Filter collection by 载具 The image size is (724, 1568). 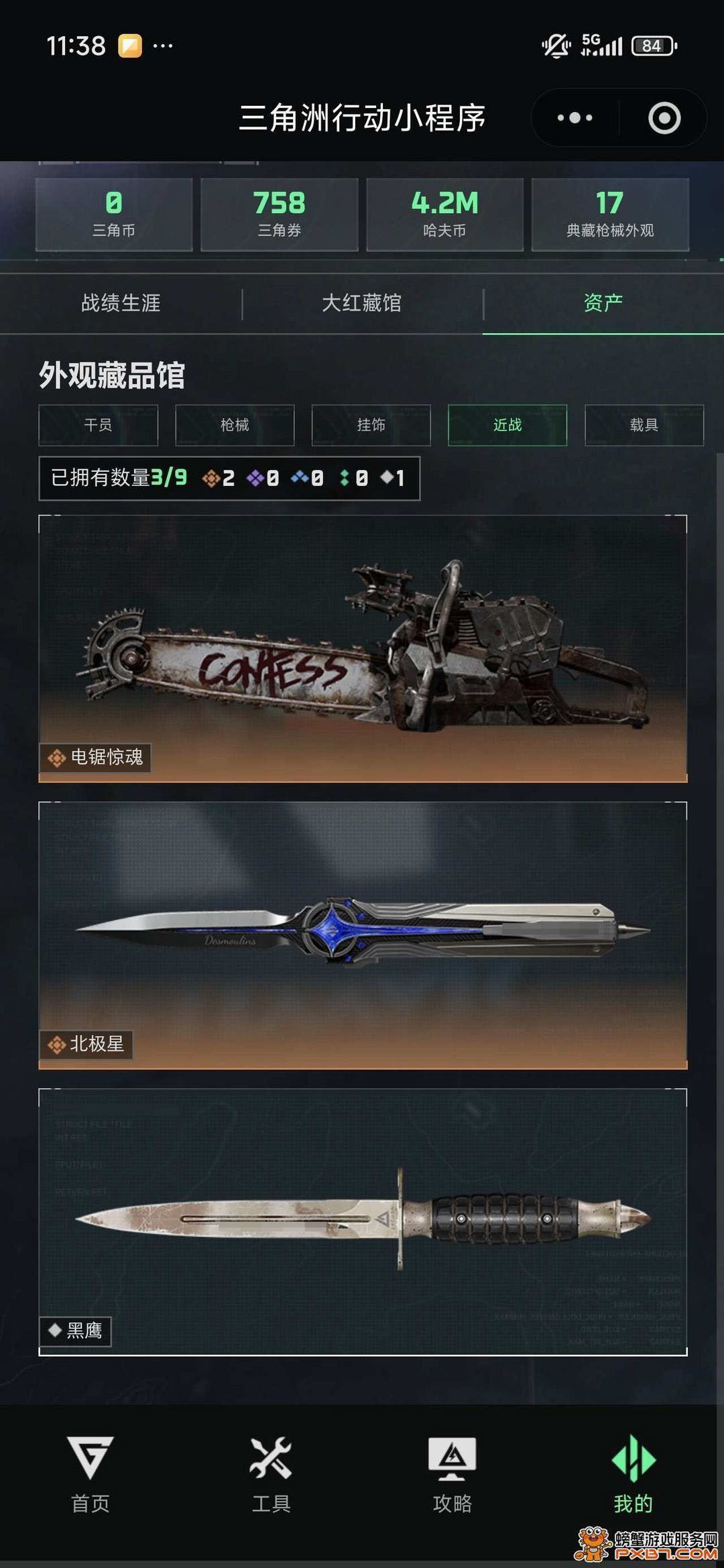coord(644,425)
